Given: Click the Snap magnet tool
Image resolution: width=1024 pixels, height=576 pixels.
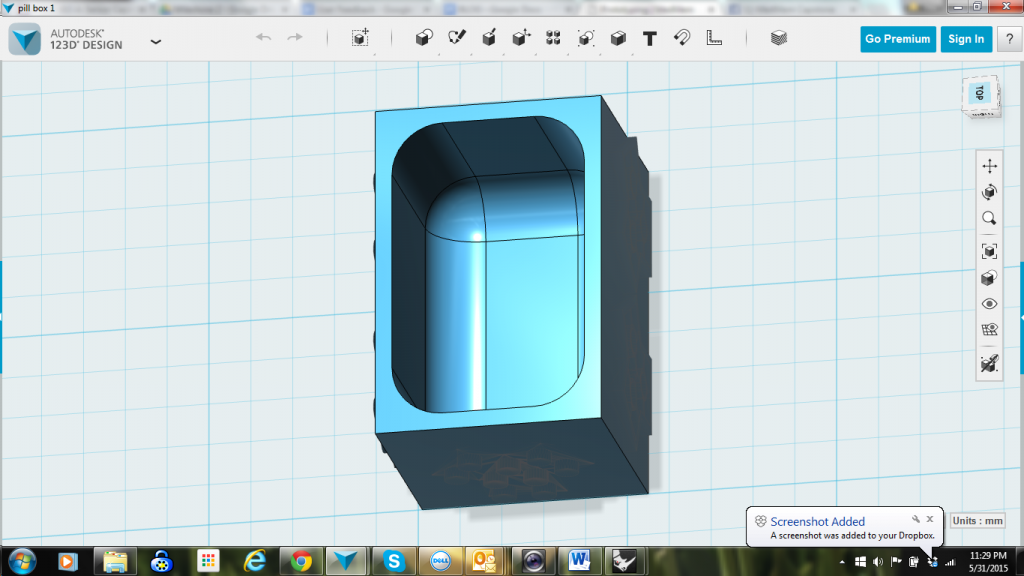Looking at the screenshot, I should (681, 38).
